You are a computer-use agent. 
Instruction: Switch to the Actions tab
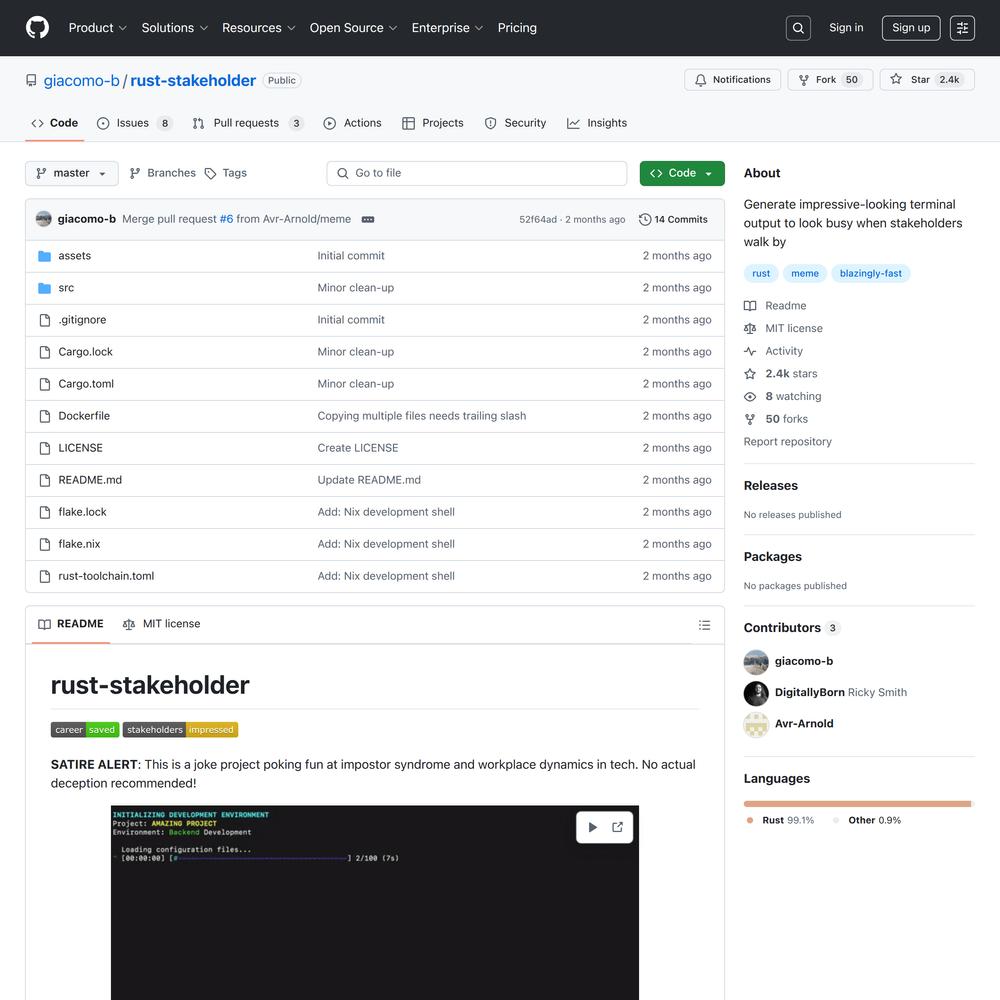pos(353,123)
